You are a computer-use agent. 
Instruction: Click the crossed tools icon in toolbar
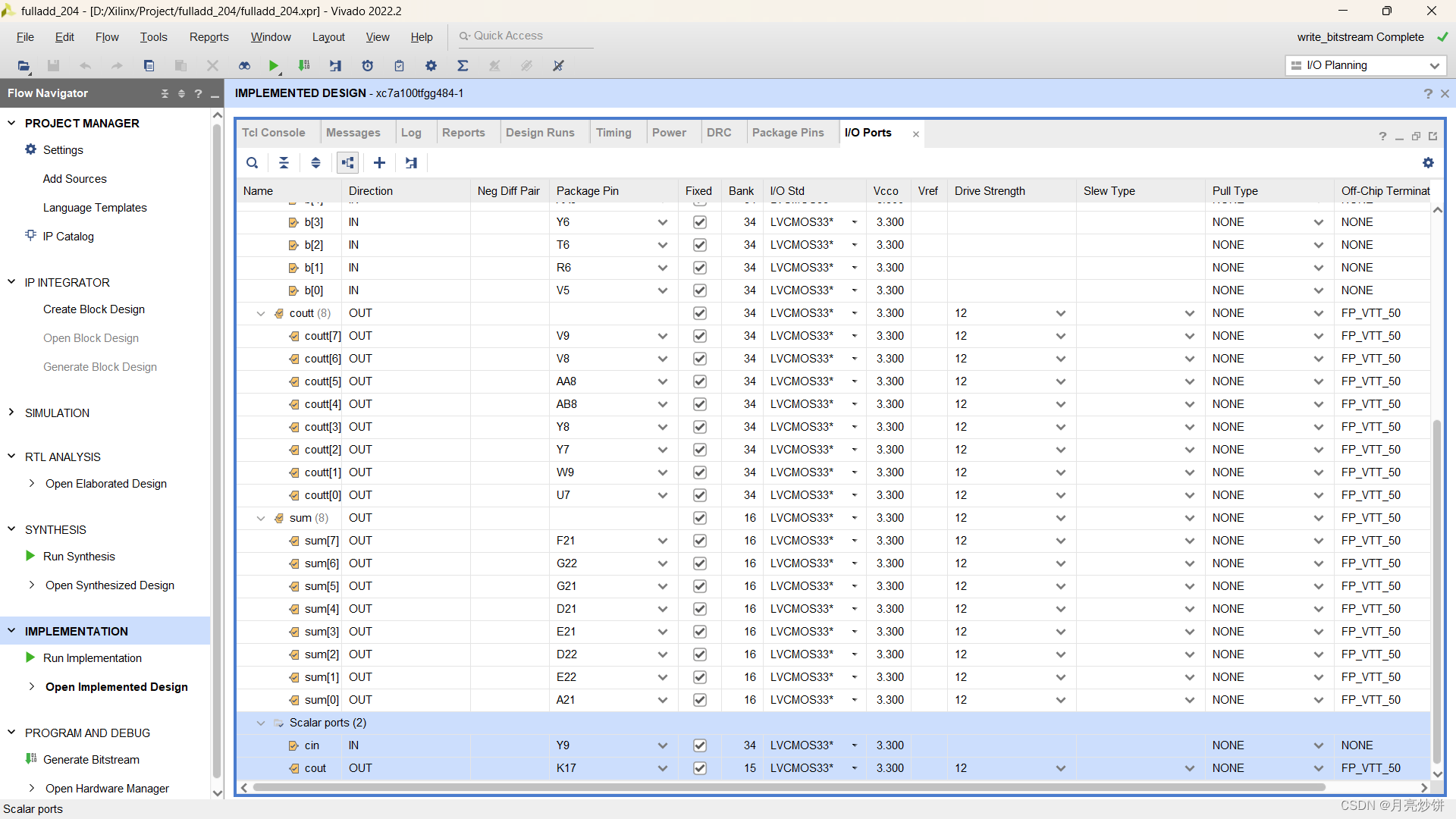pyautogui.click(x=558, y=66)
